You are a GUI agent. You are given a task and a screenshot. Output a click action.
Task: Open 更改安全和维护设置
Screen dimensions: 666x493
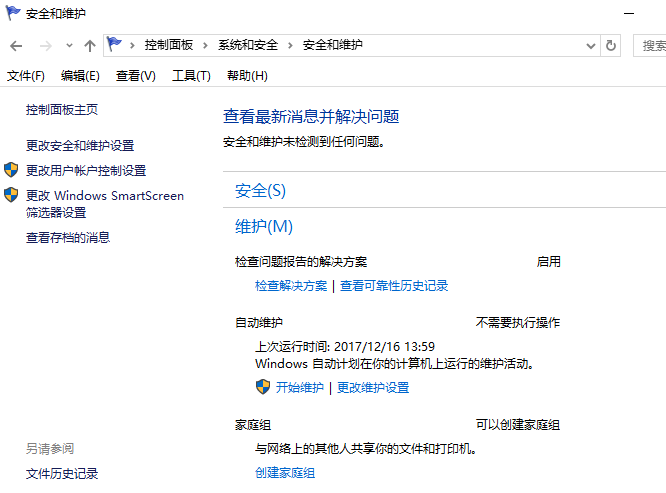[80, 146]
